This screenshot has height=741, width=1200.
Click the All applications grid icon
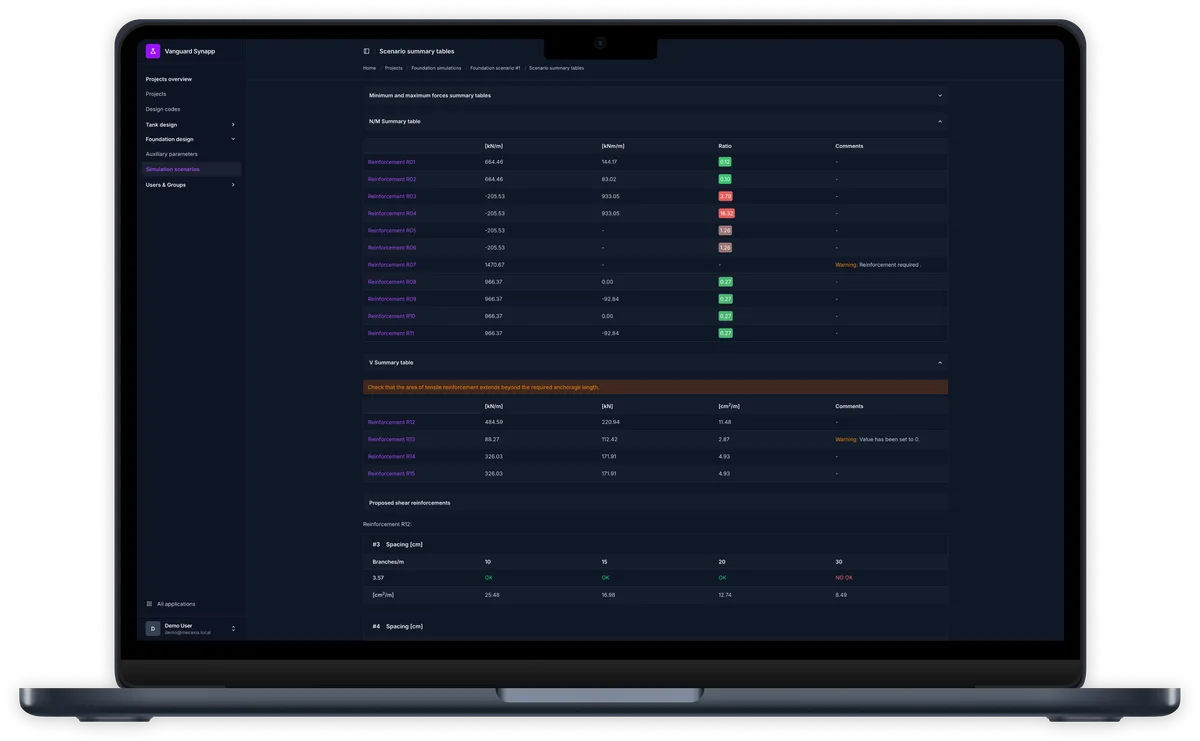(149, 604)
